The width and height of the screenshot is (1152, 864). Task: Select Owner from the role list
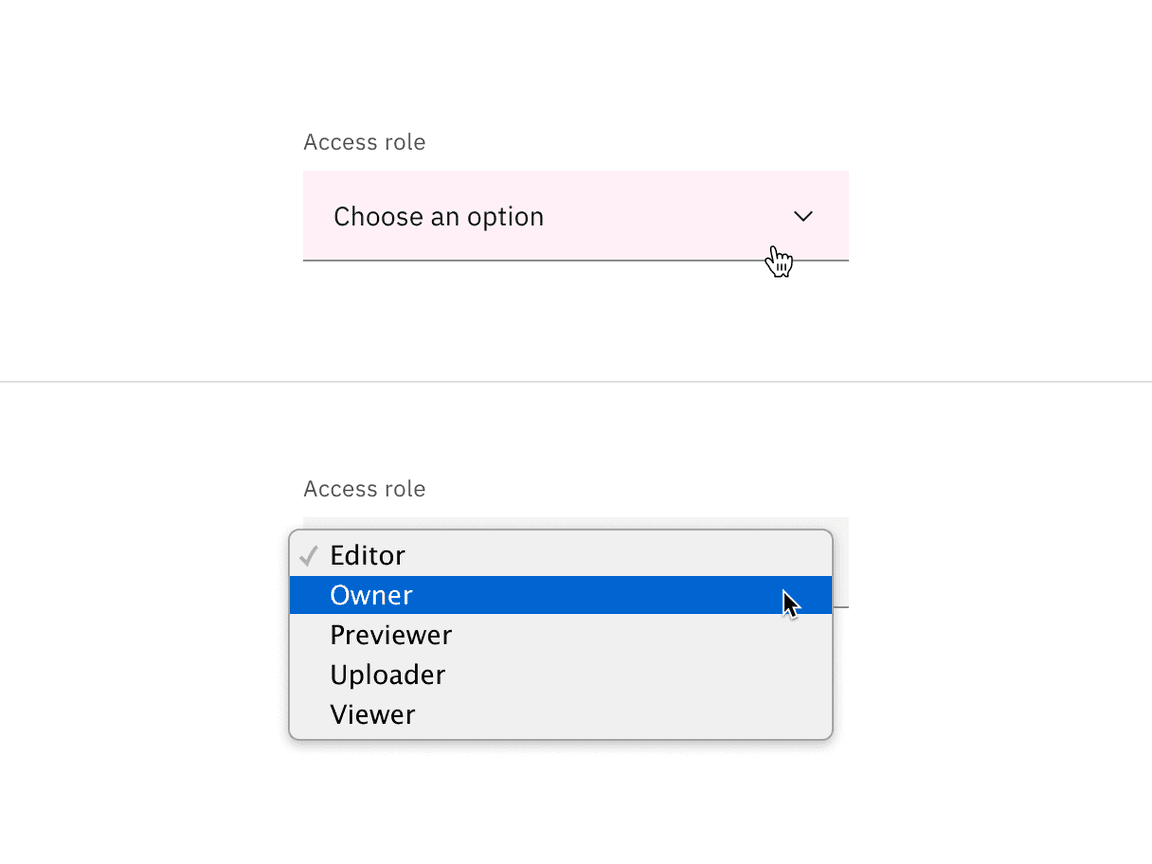(371, 595)
